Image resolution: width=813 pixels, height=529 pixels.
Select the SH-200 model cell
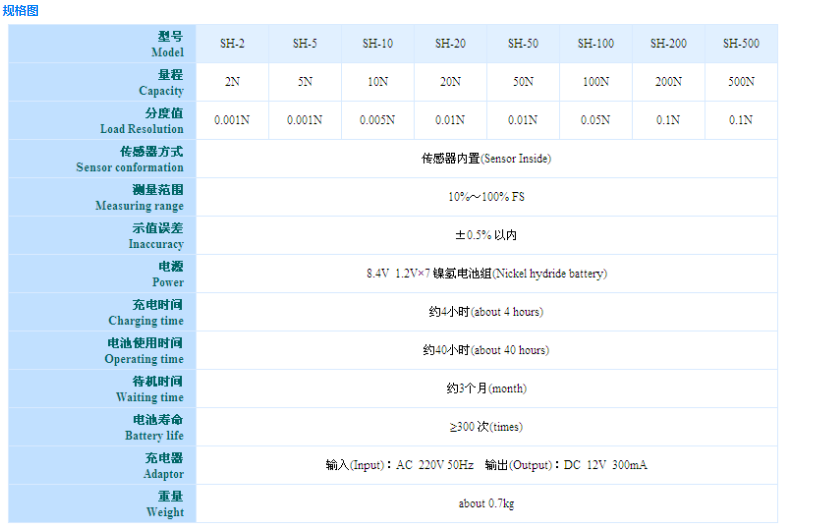point(668,44)
